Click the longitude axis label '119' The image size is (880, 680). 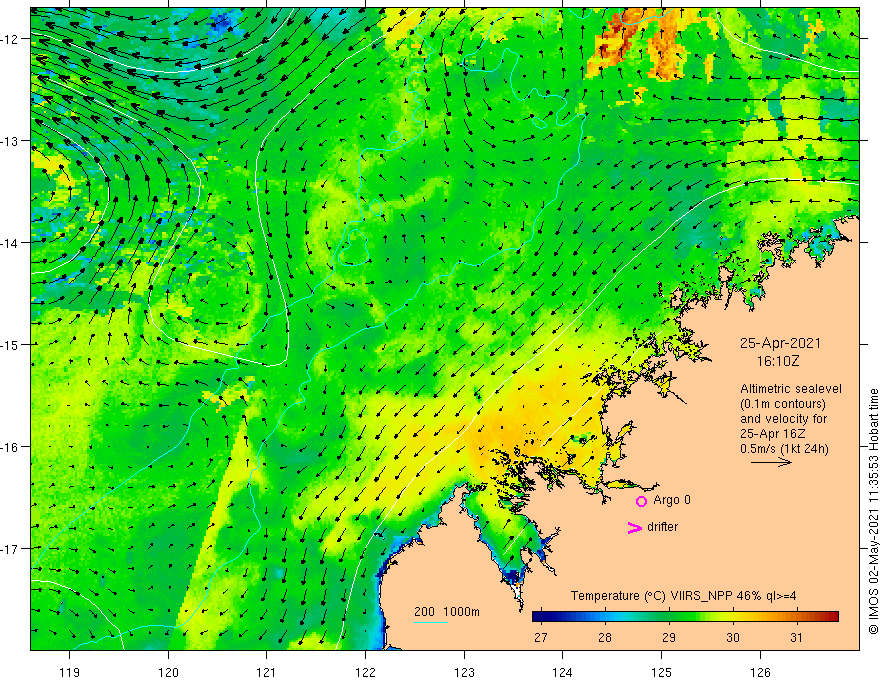70,672
